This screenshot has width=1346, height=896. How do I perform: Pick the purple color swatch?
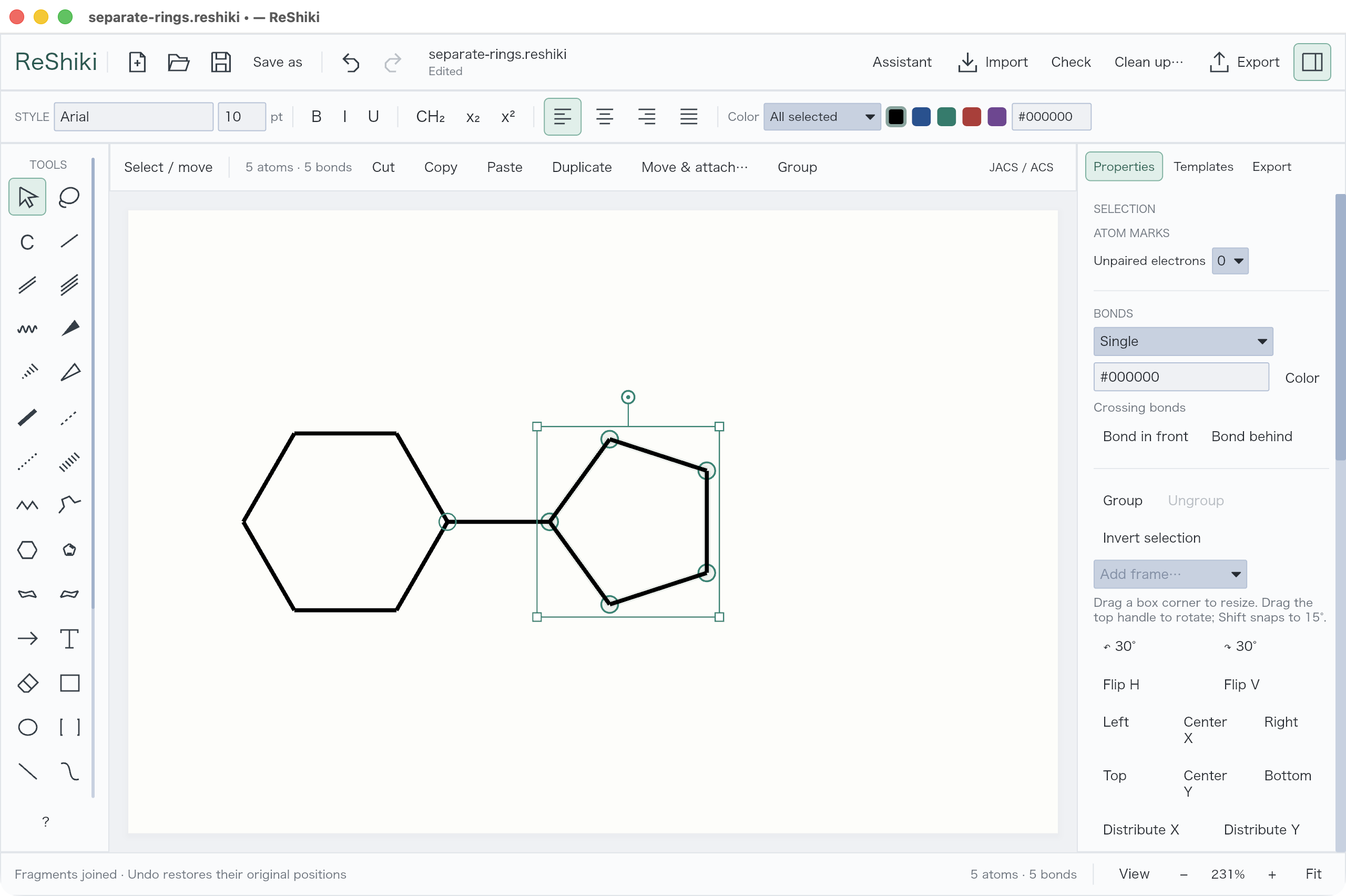996,117
